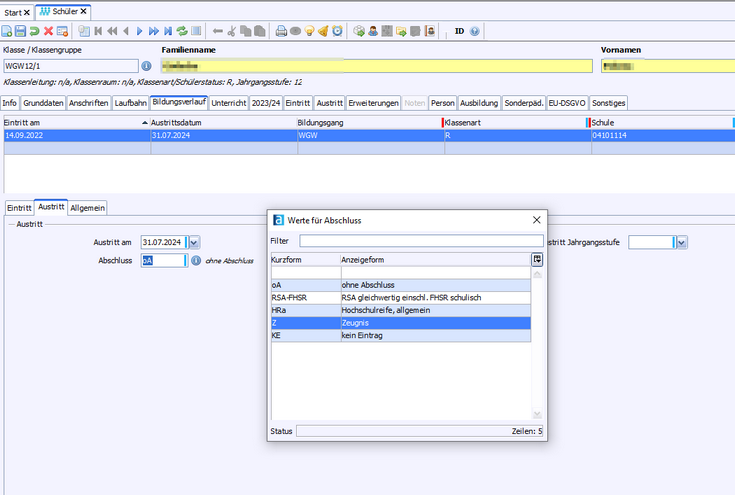Open the Austritt am date dropdown
The image size is (735, 495).
click(194, 242)
